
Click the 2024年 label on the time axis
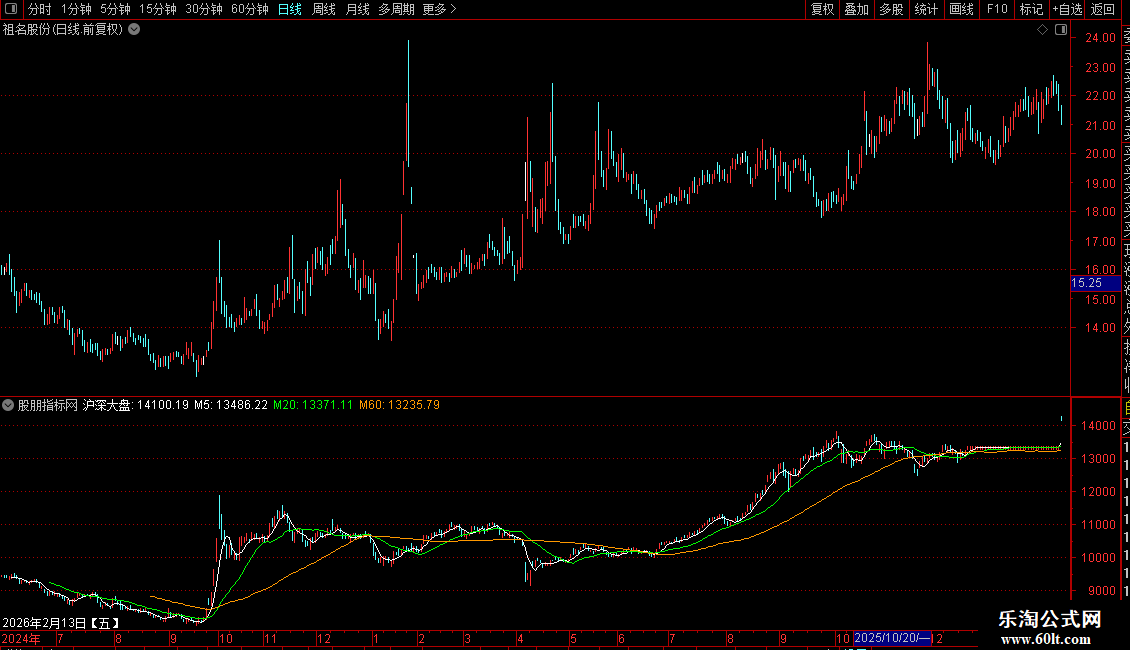pyautogui.click(x=21, y=638)
